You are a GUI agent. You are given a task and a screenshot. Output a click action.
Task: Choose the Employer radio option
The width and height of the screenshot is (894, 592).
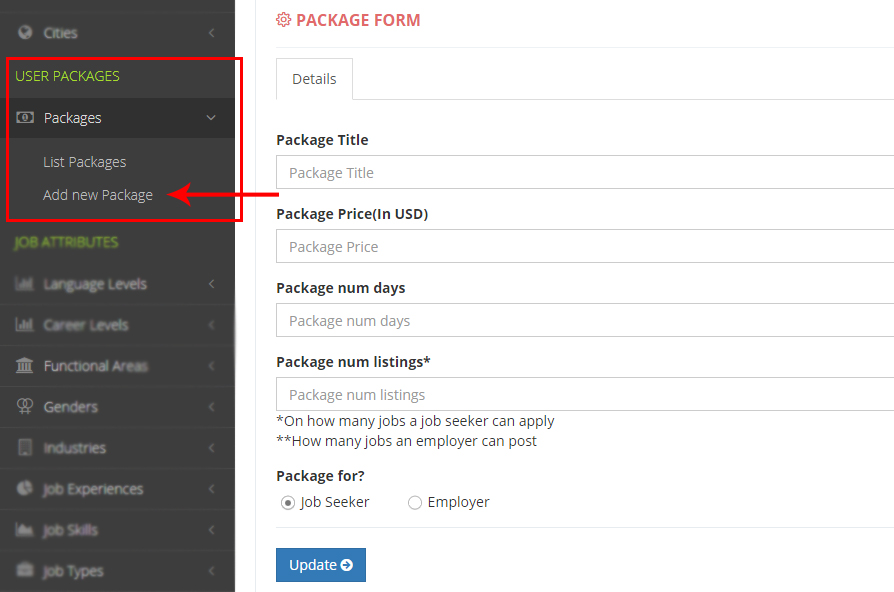coord(415,503)
